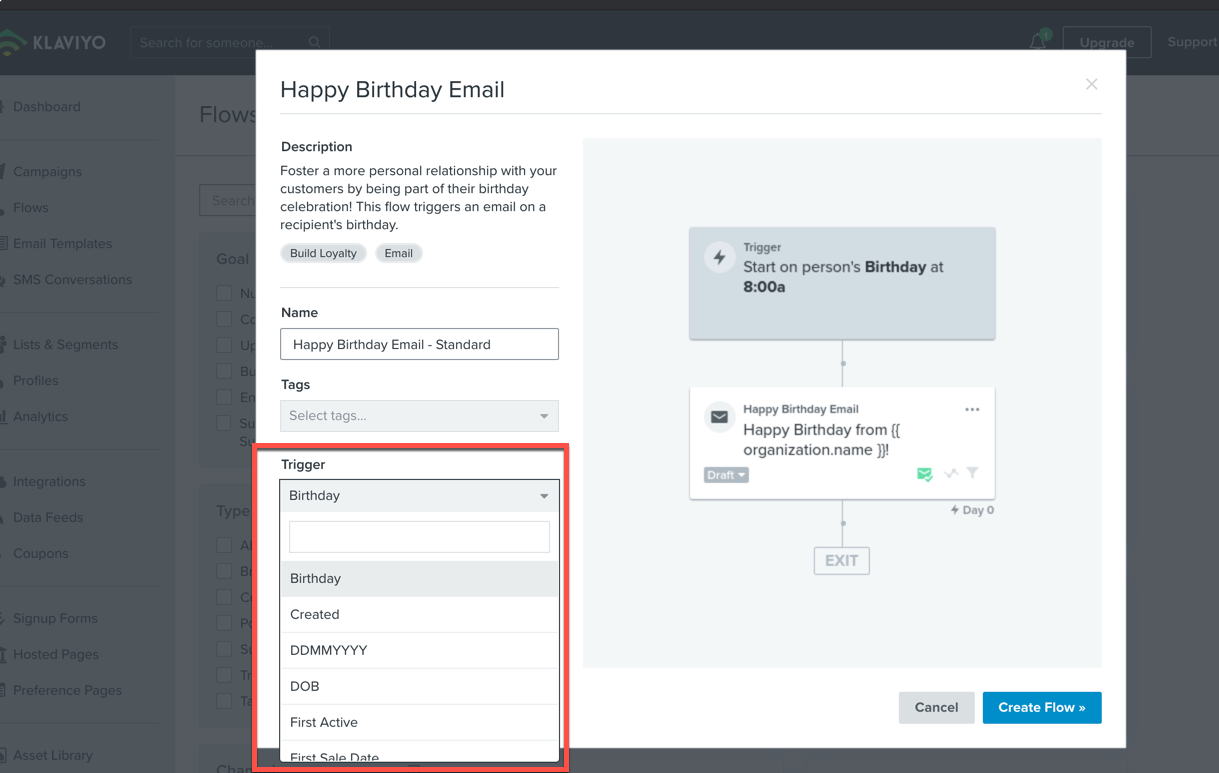The width and height of the screenshot is (1219, 773).
Task: Open Coupons in the sidebar
Action: [40, 554]
